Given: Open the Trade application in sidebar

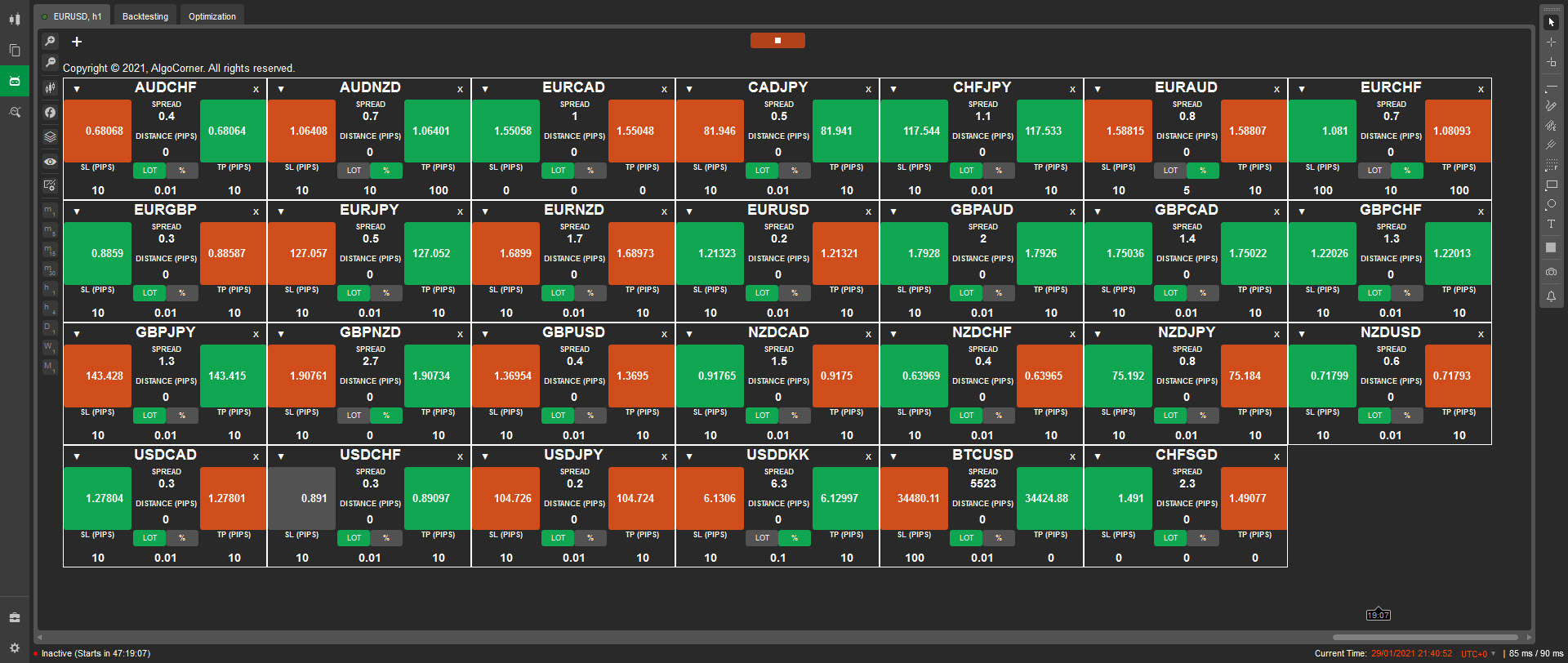Looking at the screenshot, I should [14, 20].
